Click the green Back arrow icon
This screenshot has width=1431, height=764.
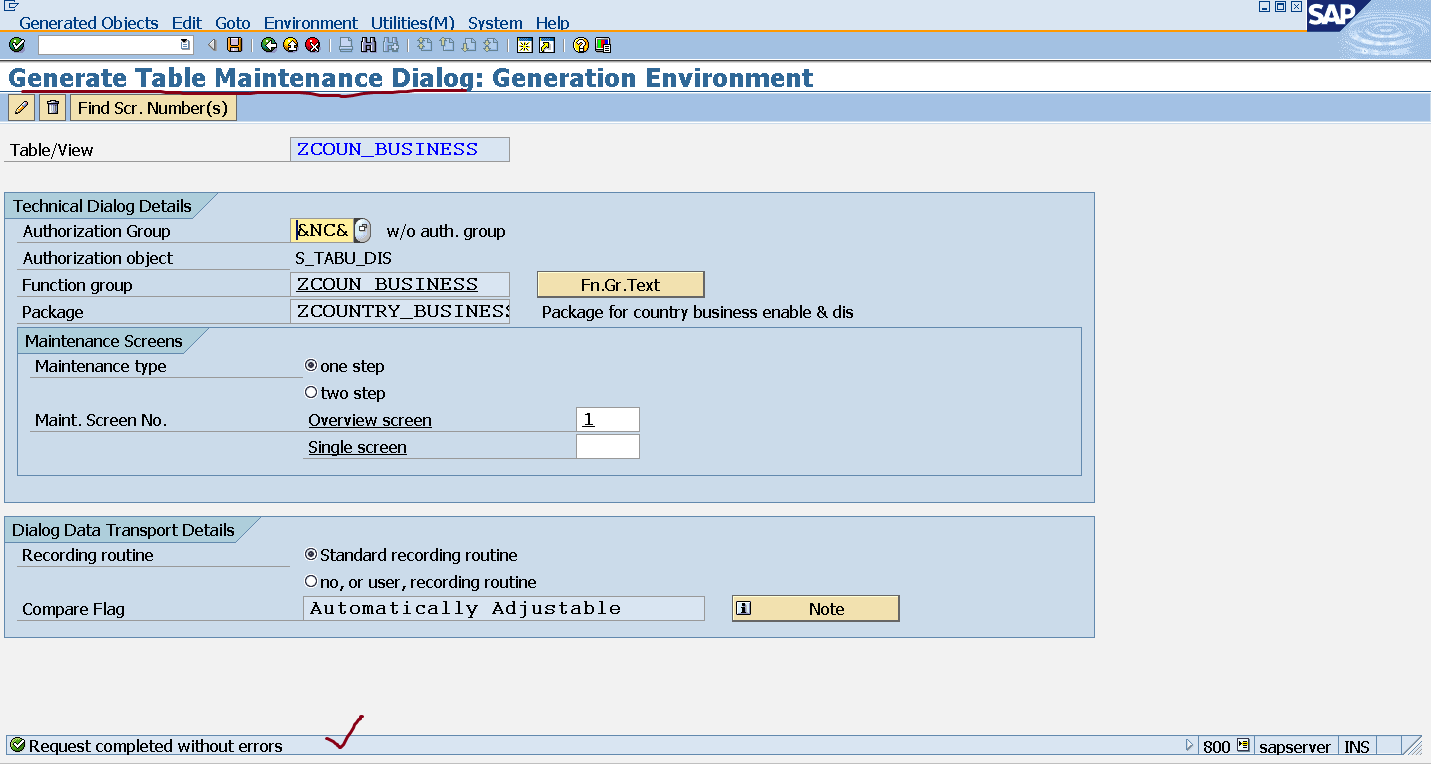pyautogui.click(x=269, y=44)
